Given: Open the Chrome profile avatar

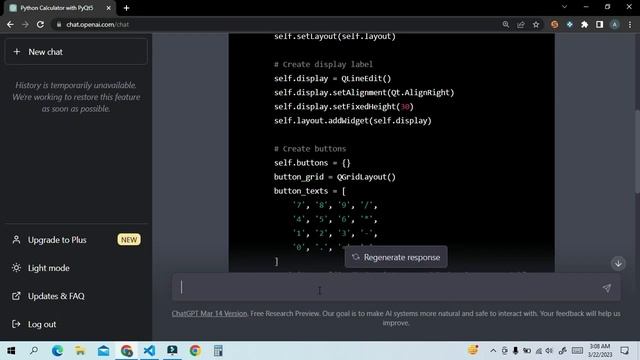Looking at the screenshot, I should [x=615, y=24].
